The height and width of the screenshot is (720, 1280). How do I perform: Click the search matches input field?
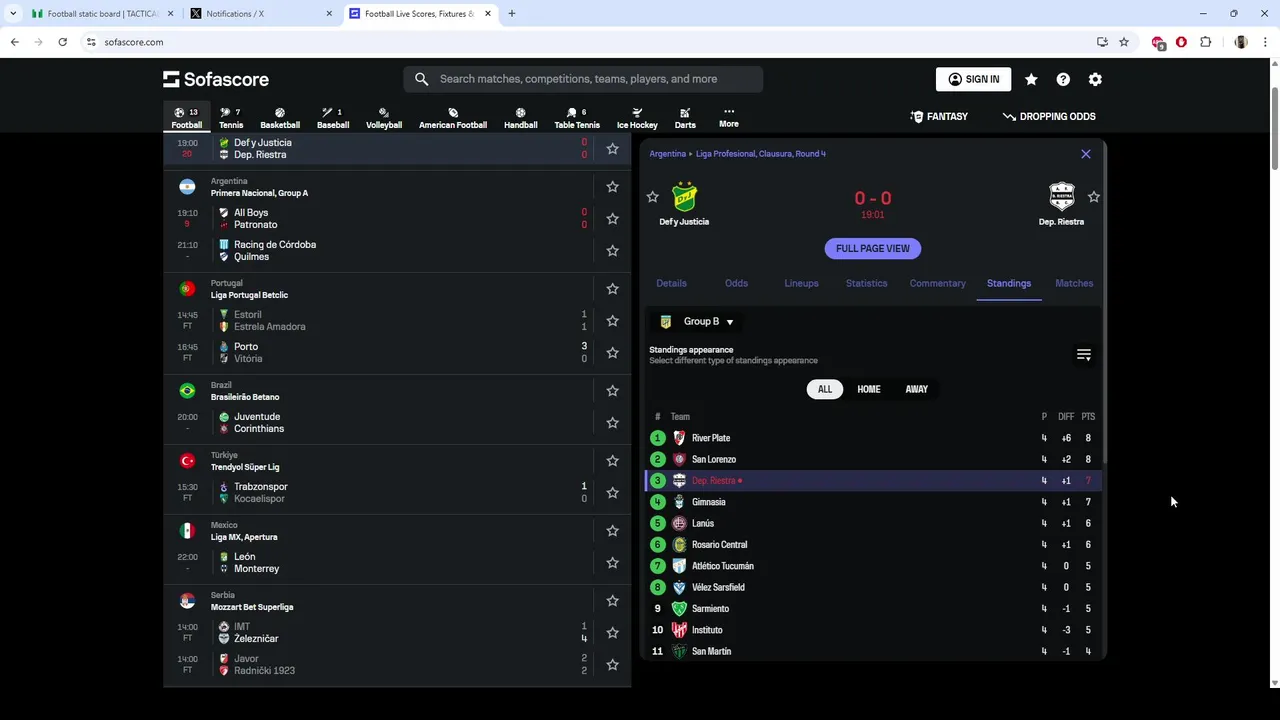(583, 79)
